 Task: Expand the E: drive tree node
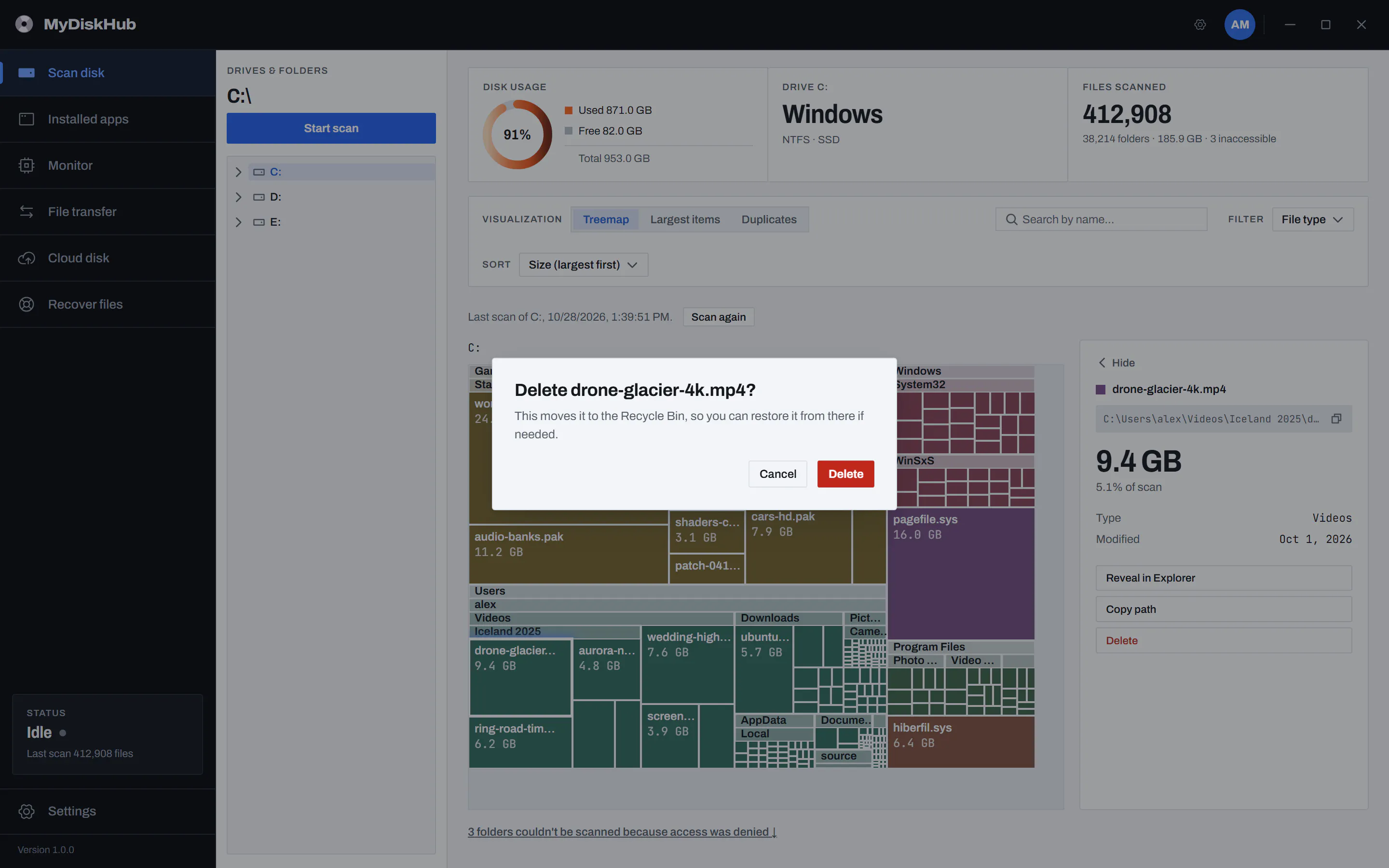click(238, 222)
